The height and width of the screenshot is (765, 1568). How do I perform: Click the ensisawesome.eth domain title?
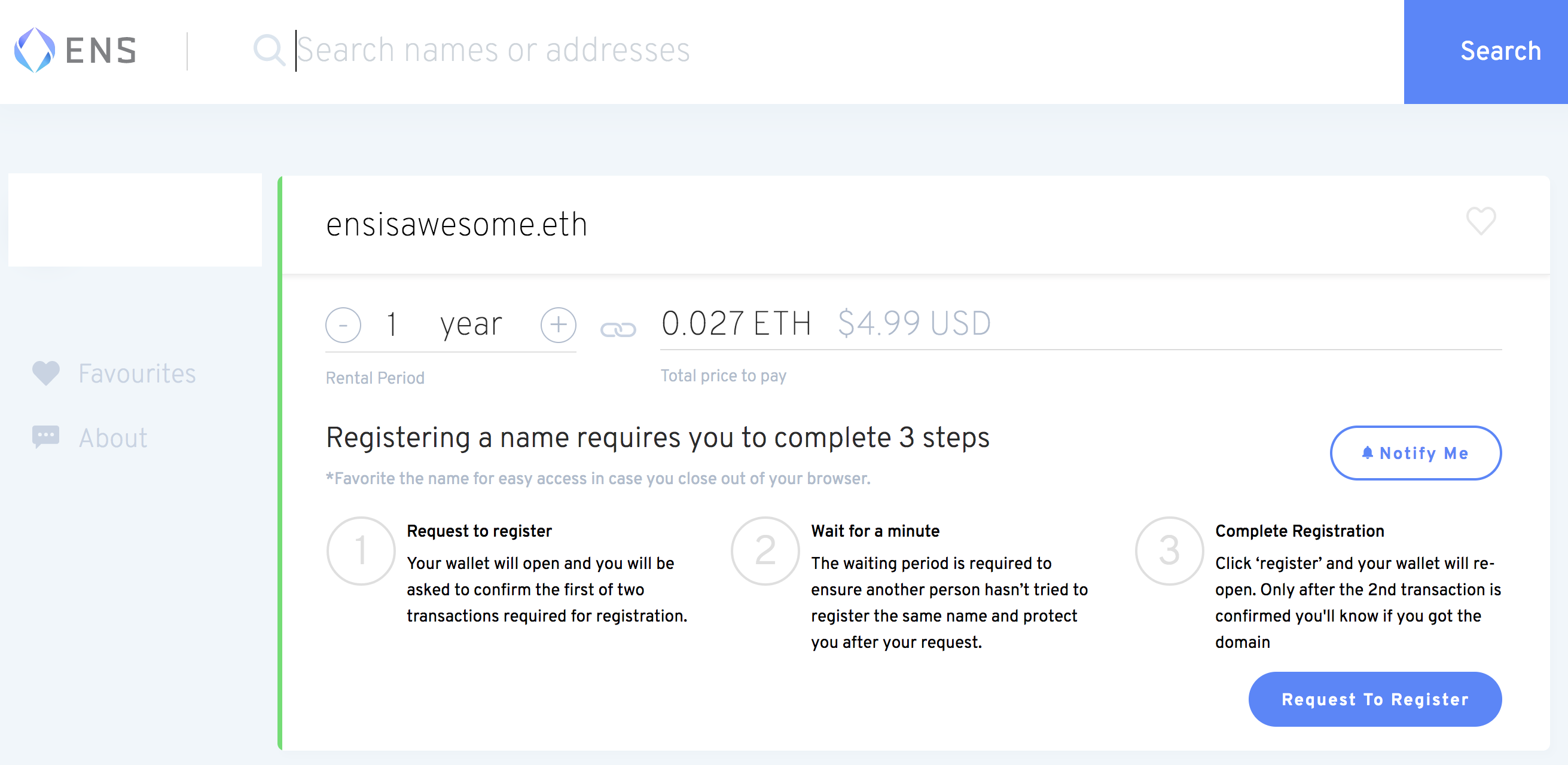coord(456,224)
